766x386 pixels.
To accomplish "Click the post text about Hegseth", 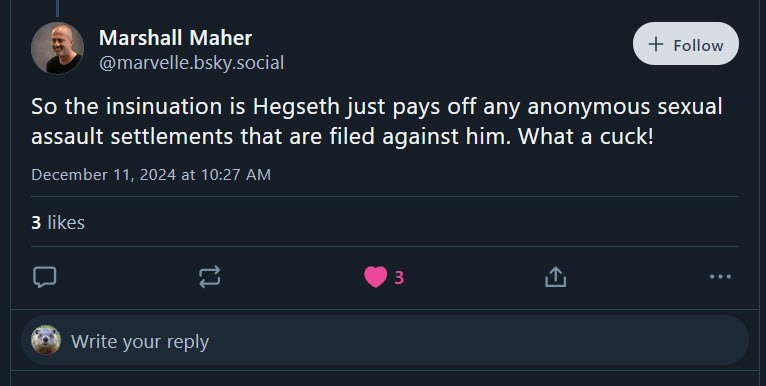I will (377, 121).
